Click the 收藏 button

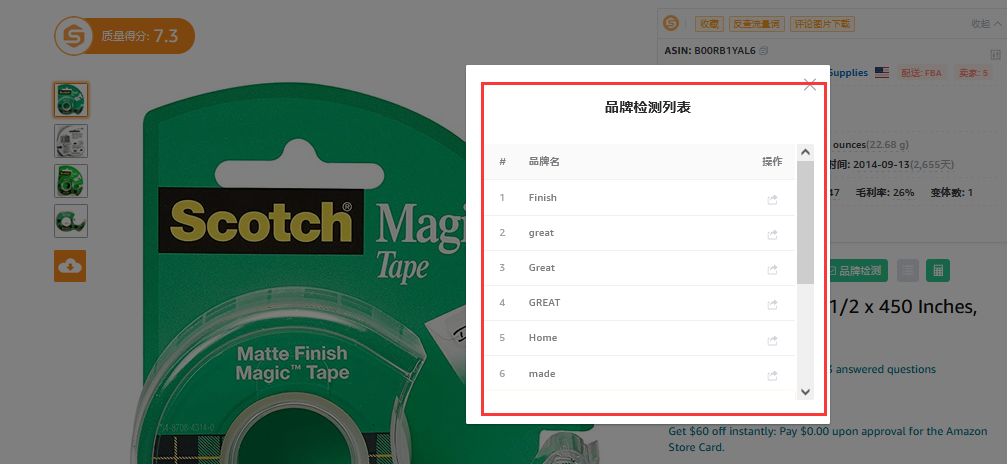[709, 24]
